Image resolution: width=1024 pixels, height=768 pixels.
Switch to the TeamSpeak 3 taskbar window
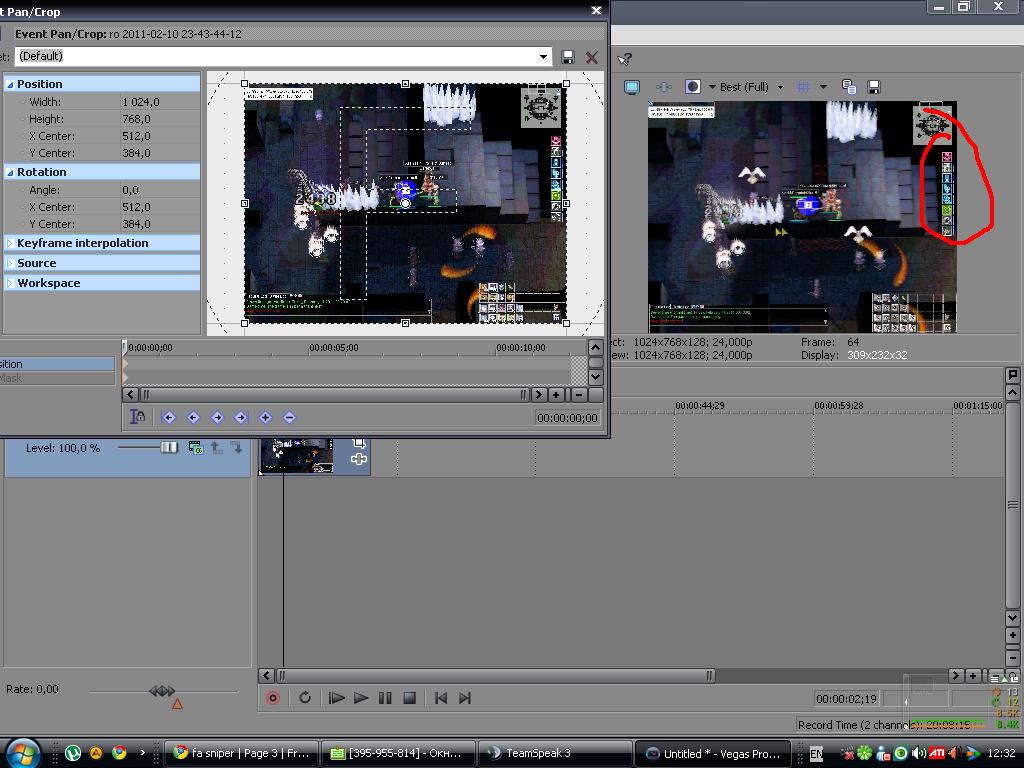tap(554, 754)
